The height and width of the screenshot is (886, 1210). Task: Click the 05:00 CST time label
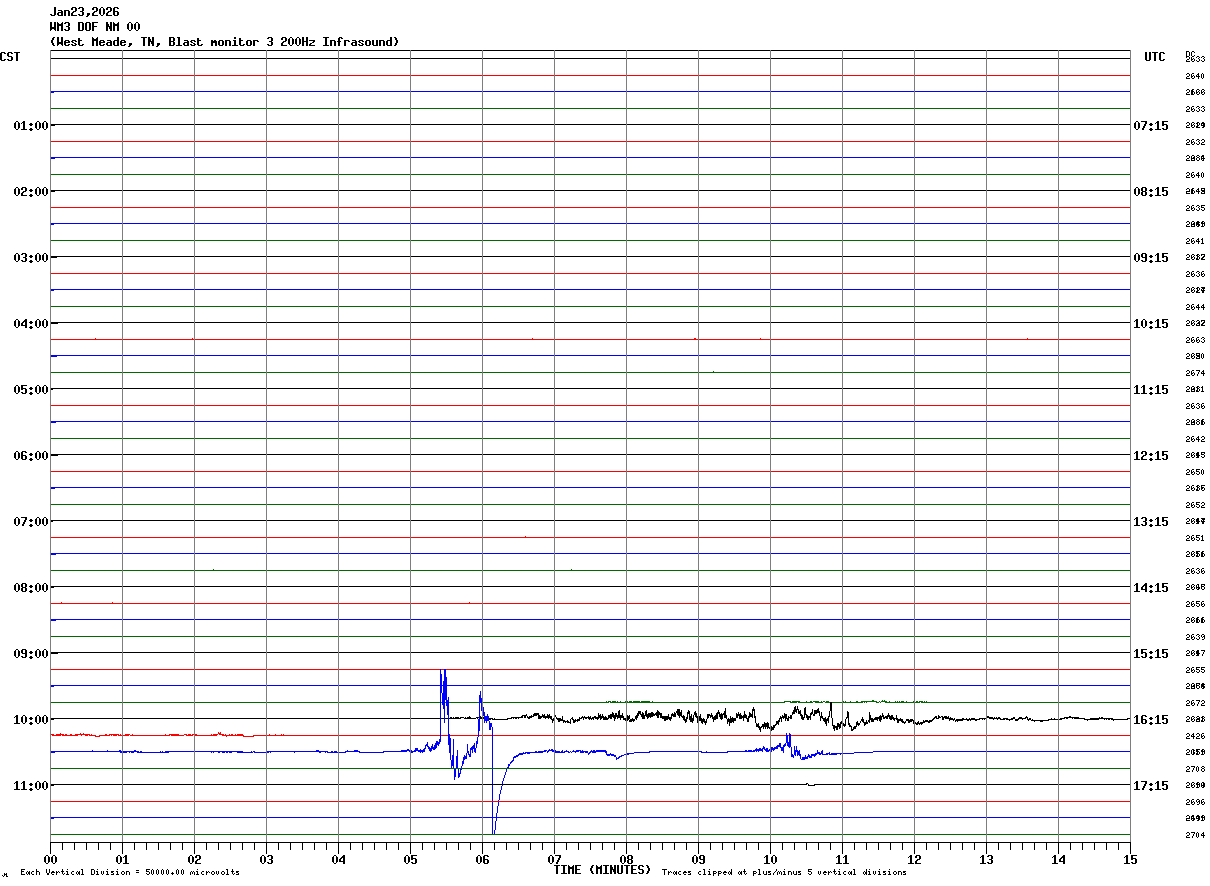coord(31,389)
